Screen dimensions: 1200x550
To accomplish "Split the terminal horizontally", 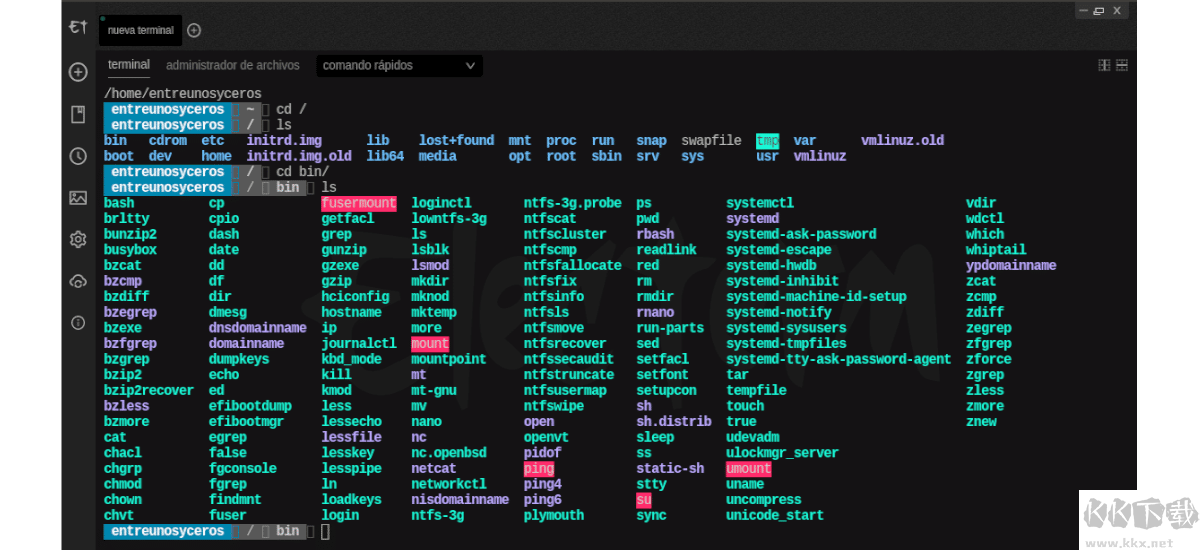I will 1122,65.
